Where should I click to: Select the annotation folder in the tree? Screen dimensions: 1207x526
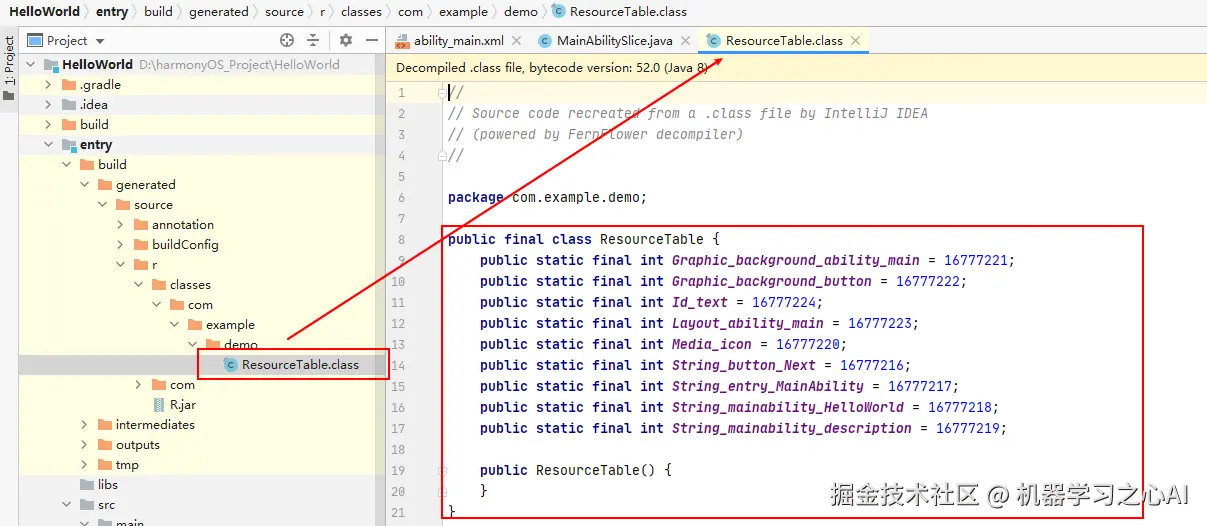(183, 225)
